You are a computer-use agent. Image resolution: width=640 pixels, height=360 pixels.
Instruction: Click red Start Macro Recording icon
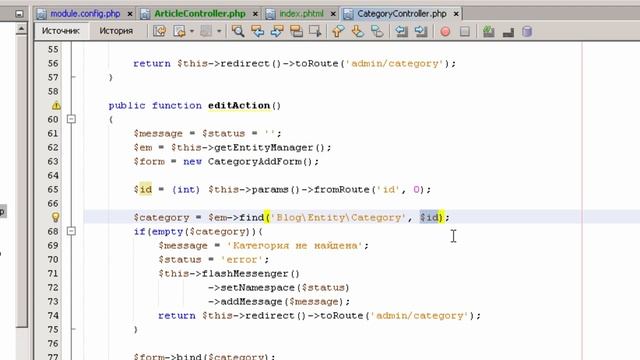pos(445,31)
